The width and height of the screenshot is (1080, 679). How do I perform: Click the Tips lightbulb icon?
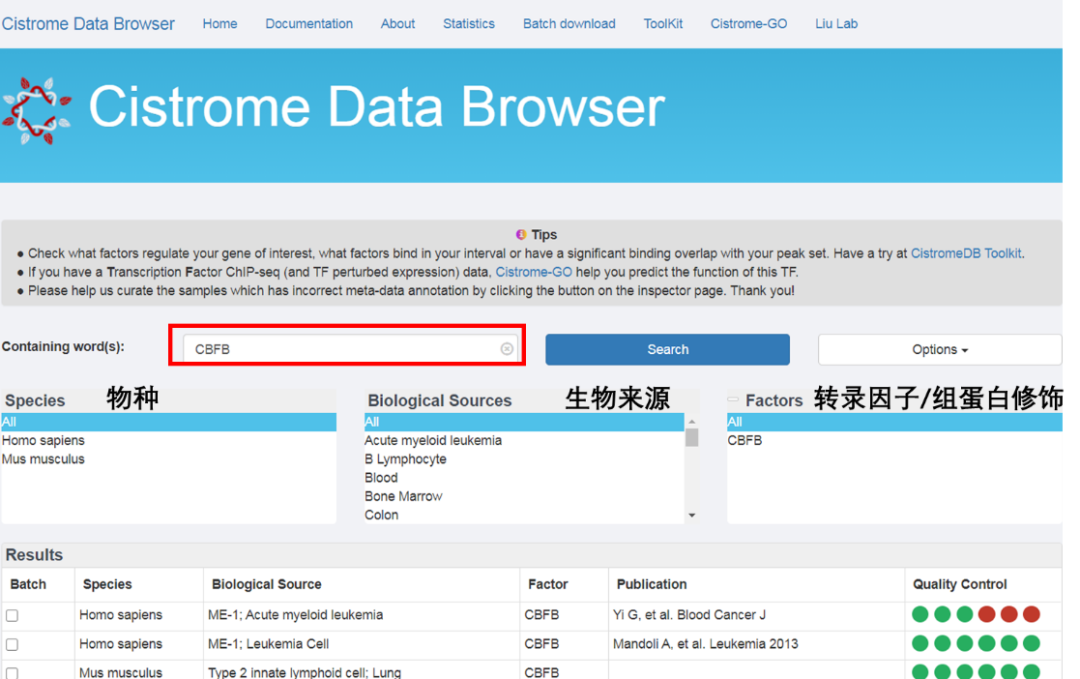click(x=521, y=234)
